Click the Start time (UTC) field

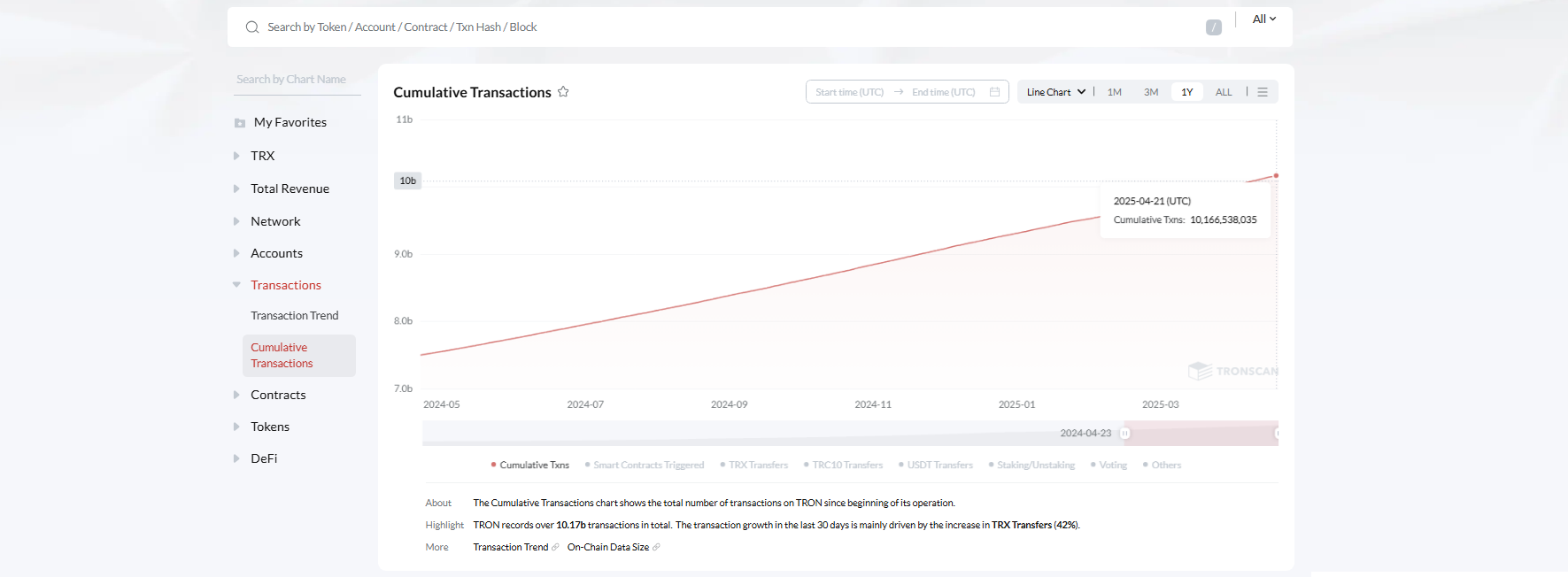[849, 92]
